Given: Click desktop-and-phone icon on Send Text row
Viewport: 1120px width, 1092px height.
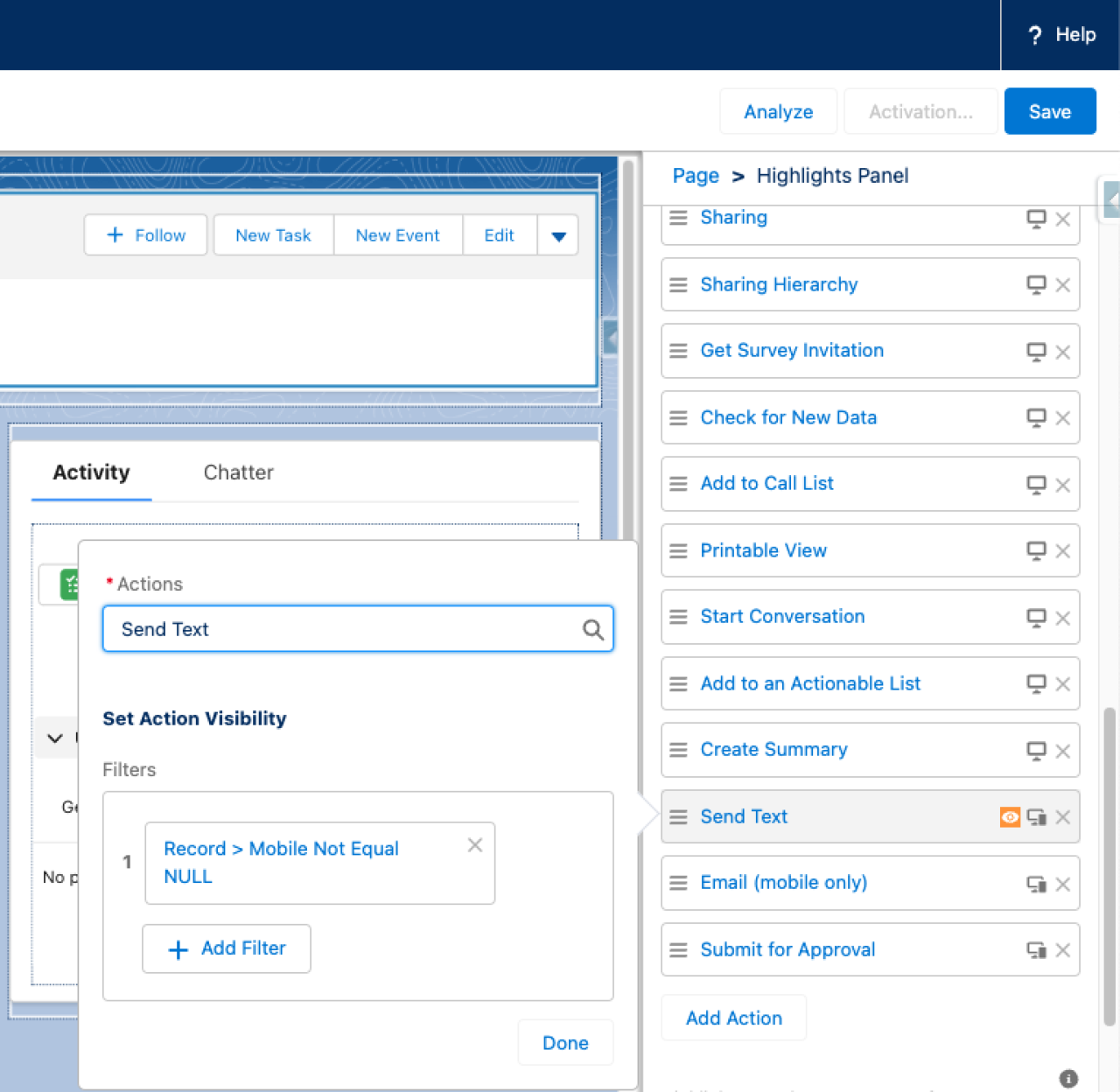Looking at the screenshot, I should (x=1037, y=817).
